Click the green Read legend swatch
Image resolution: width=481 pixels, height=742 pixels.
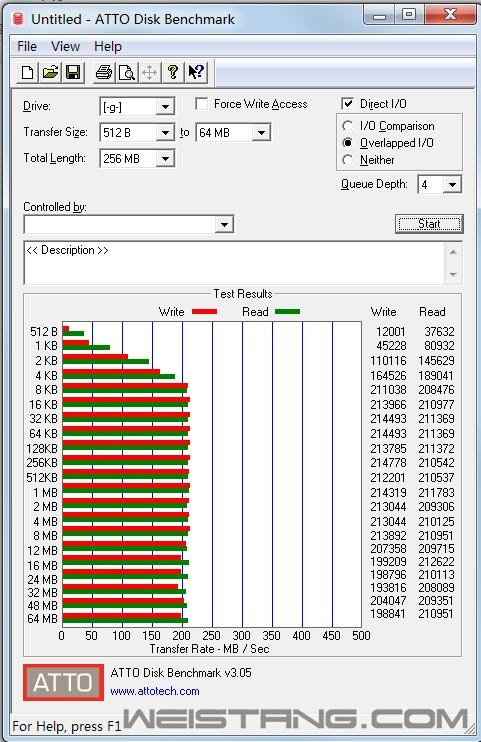(x=287, y=311)
